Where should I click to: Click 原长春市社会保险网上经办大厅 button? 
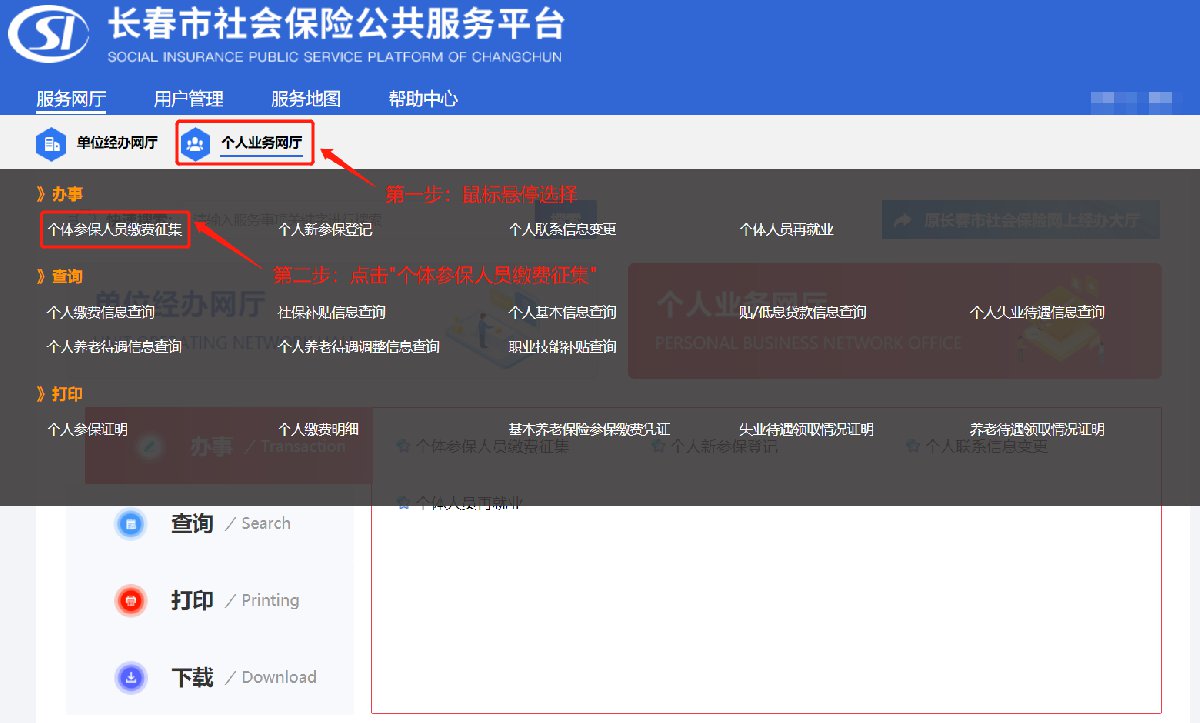pos(1020,220)
